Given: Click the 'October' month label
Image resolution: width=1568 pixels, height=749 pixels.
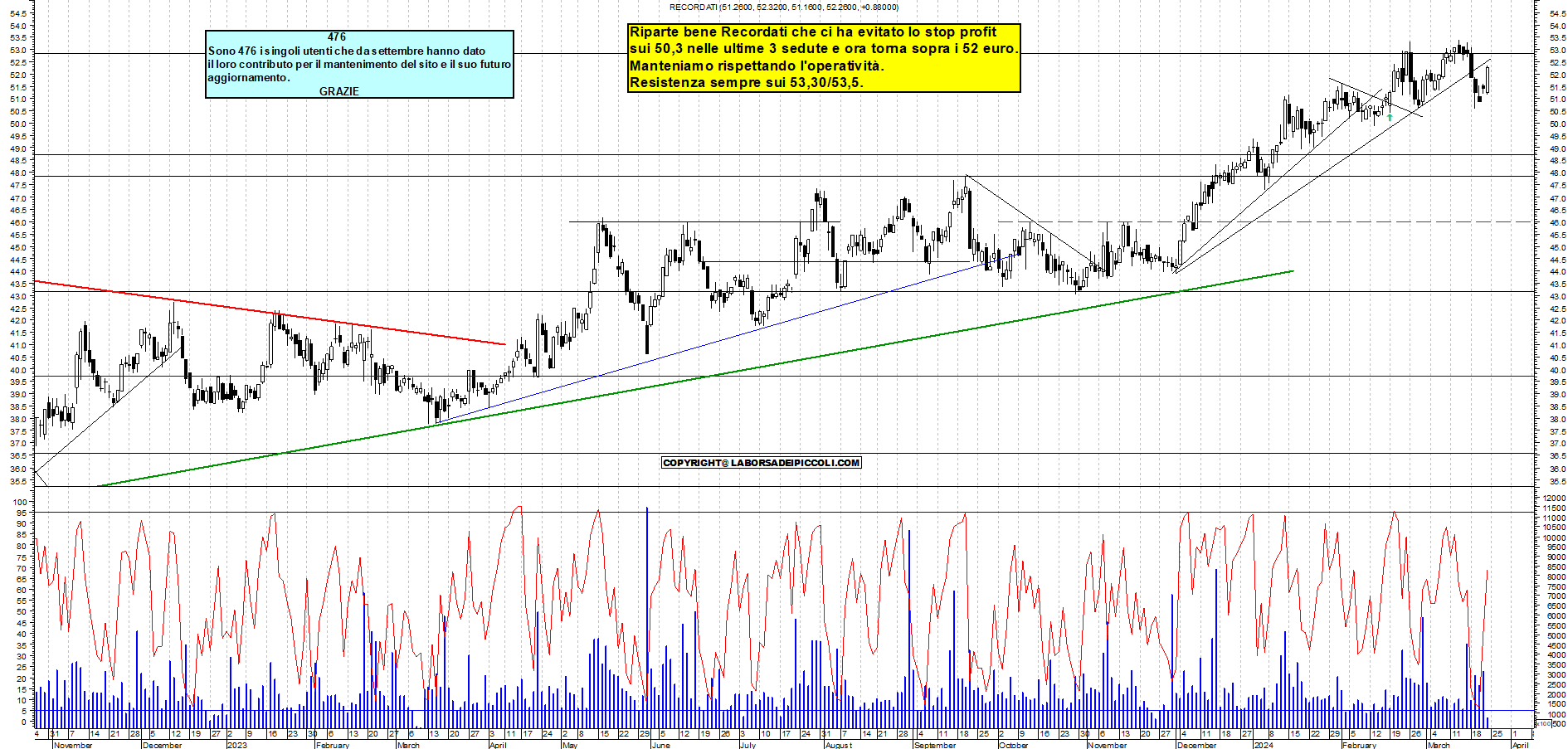Looking at the screenshot, I should click(1014, 745).
